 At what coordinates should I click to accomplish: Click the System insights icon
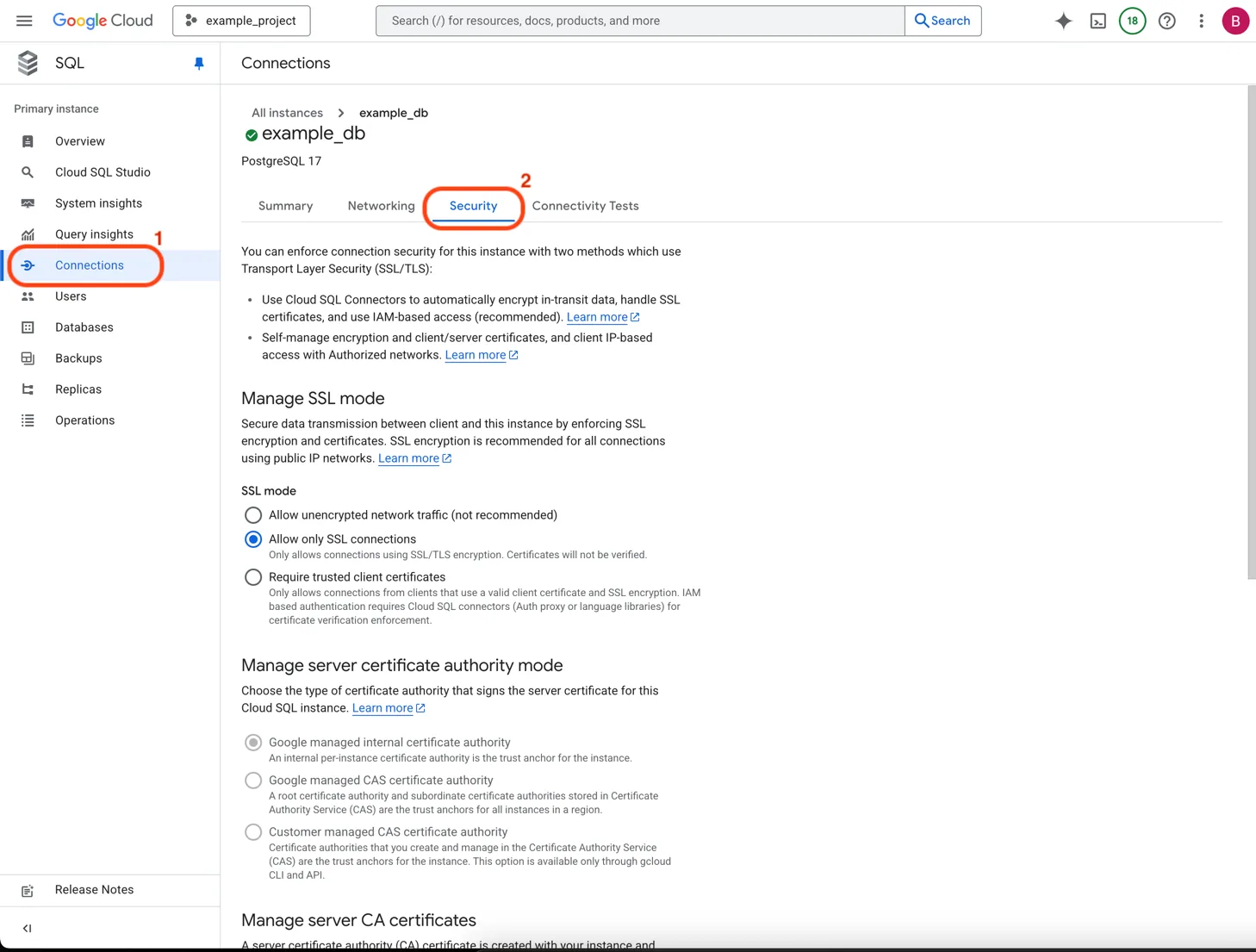[28, 203]
